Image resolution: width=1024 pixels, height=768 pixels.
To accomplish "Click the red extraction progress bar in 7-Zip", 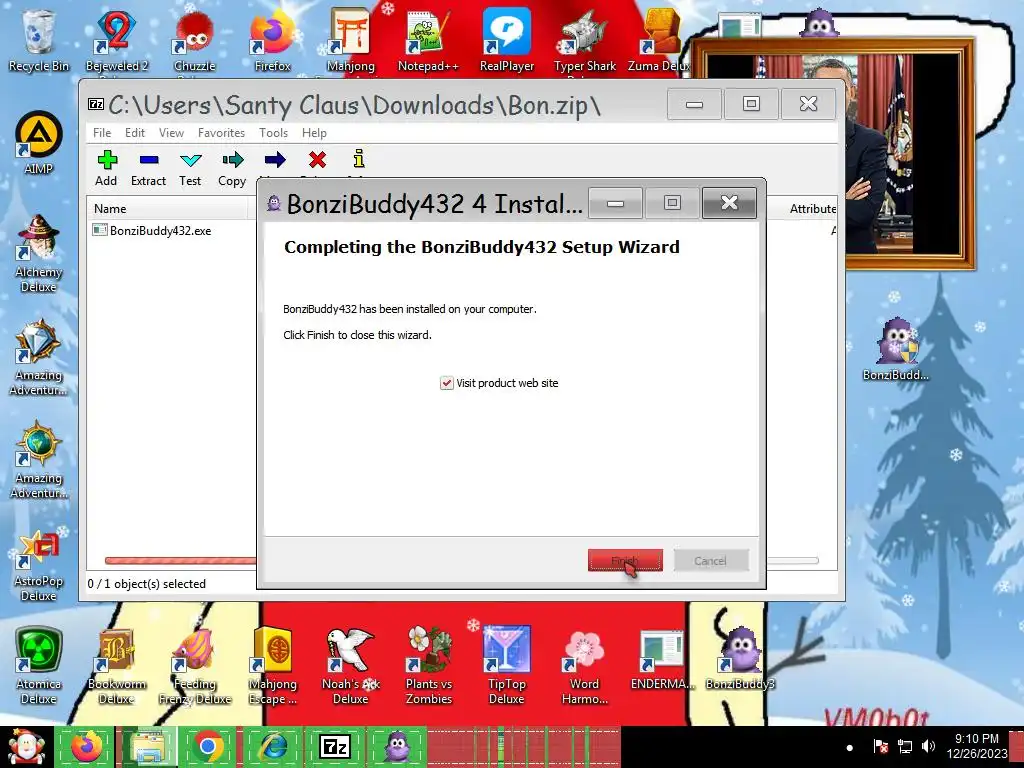I will pos(181,560).
